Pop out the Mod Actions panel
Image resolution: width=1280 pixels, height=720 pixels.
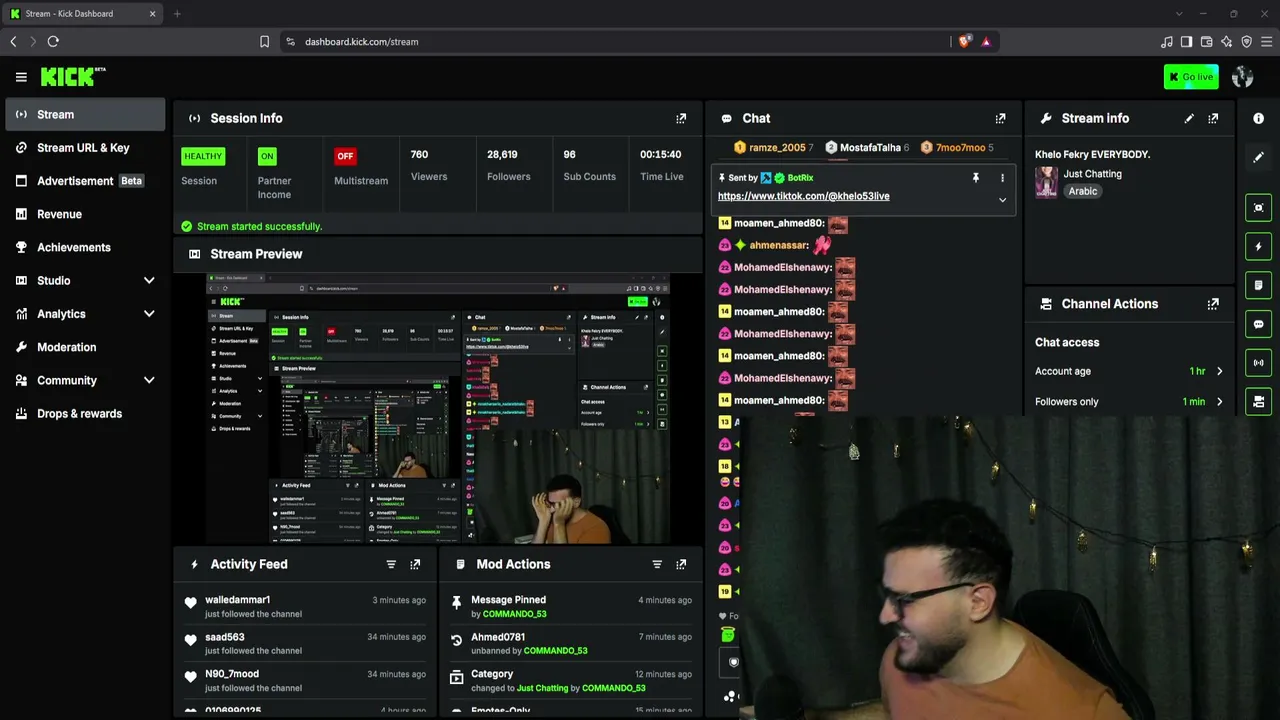coord(681,564)
